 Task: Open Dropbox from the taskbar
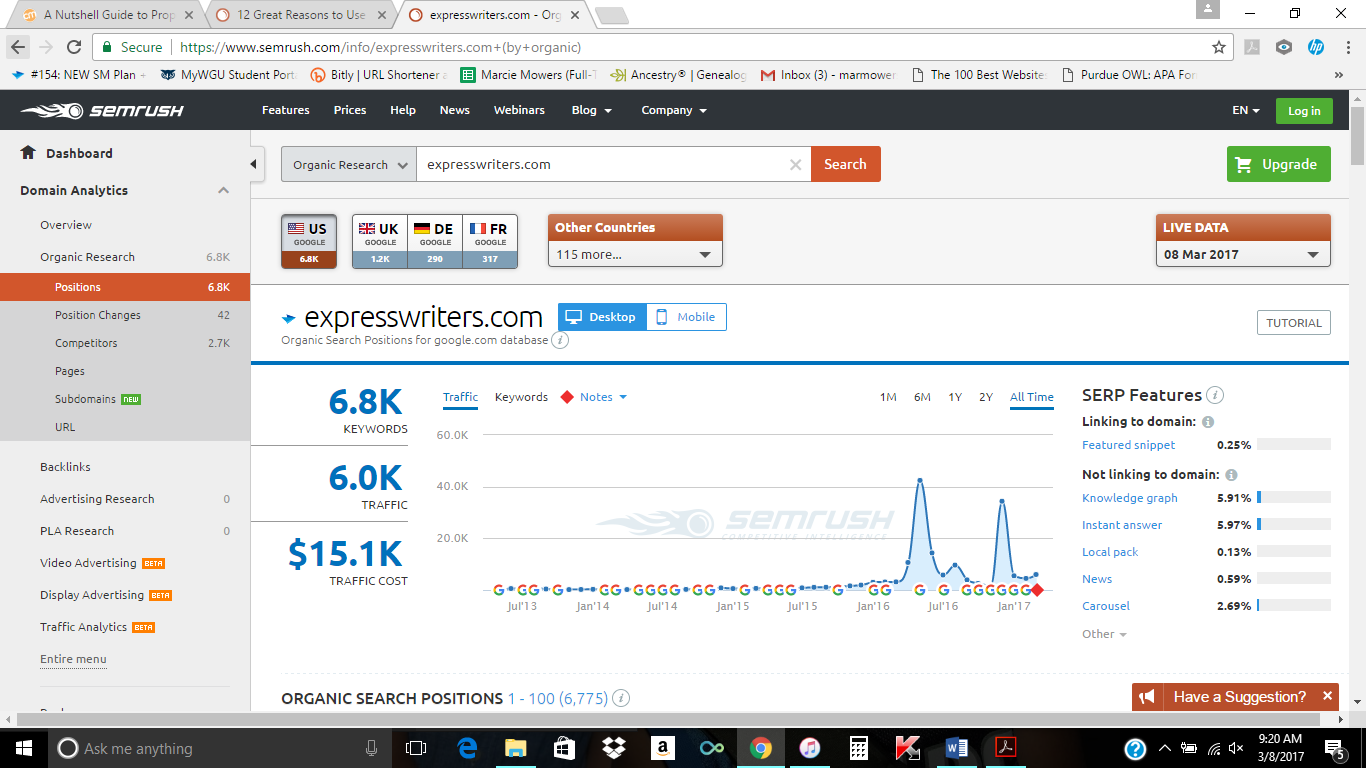click(613, 748)
